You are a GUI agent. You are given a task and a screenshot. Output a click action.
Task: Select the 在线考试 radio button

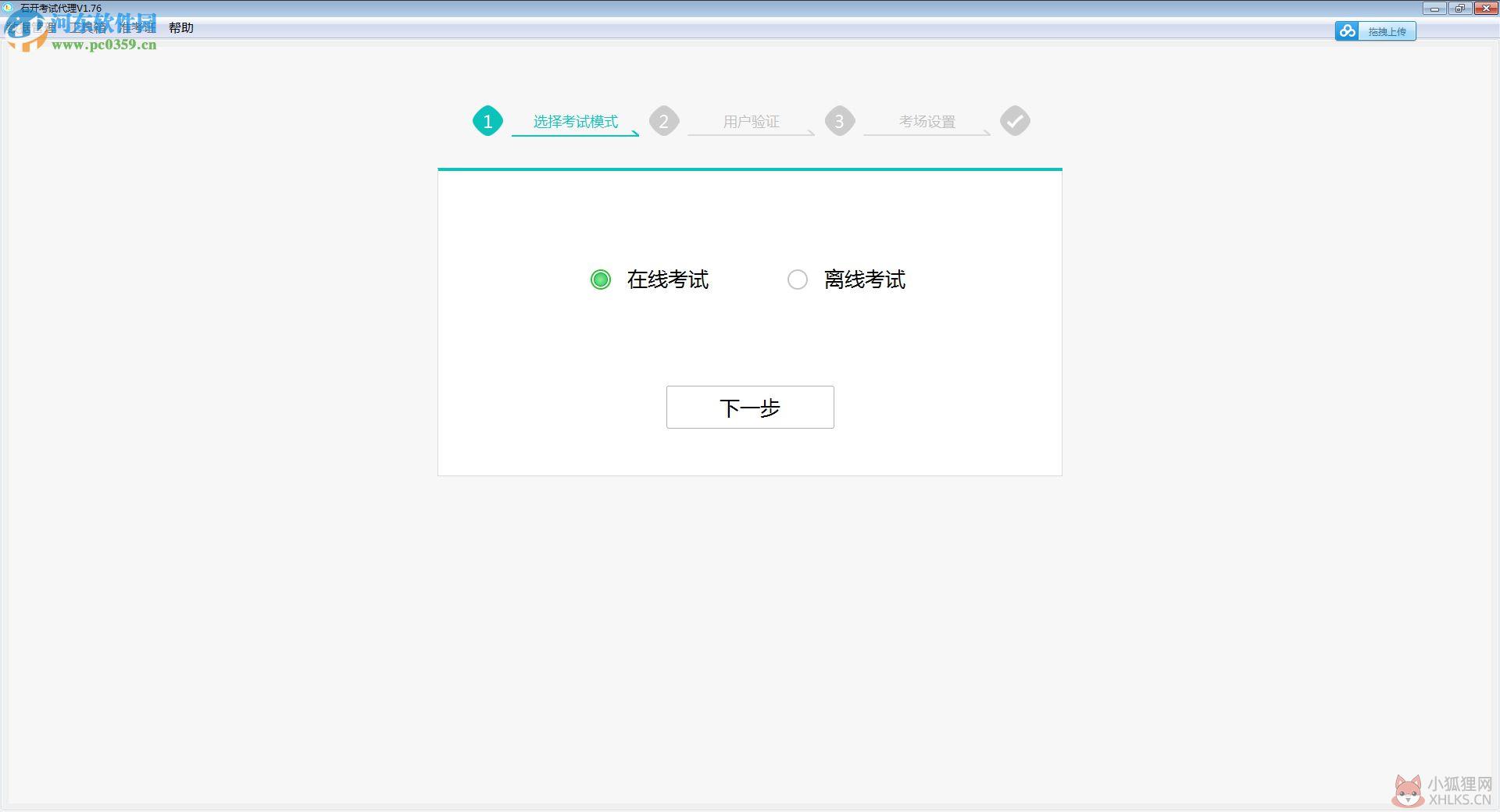pos(601,280)
